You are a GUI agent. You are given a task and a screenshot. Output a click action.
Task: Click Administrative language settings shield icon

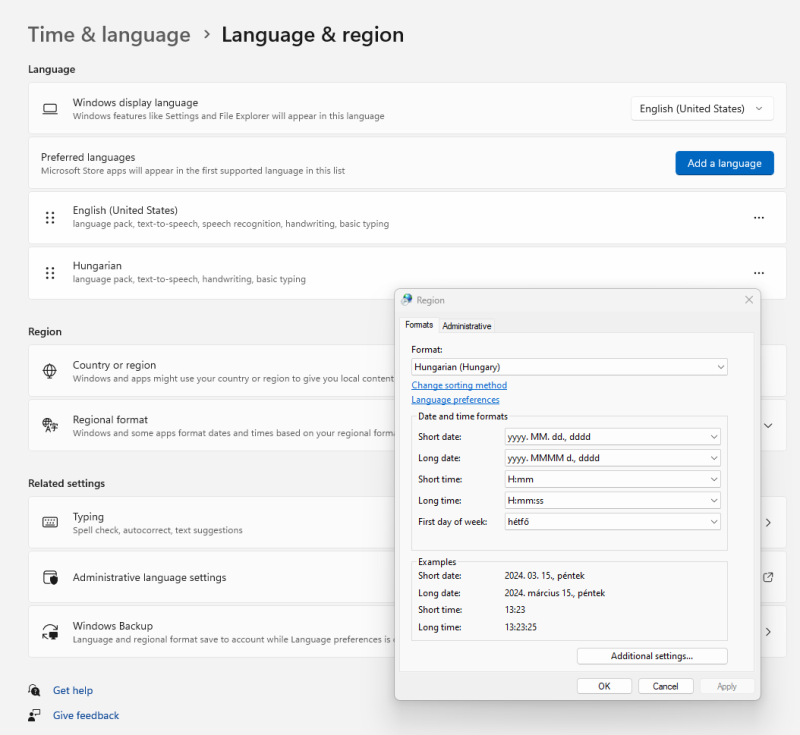pyautogui.click(x=50, y=577)
